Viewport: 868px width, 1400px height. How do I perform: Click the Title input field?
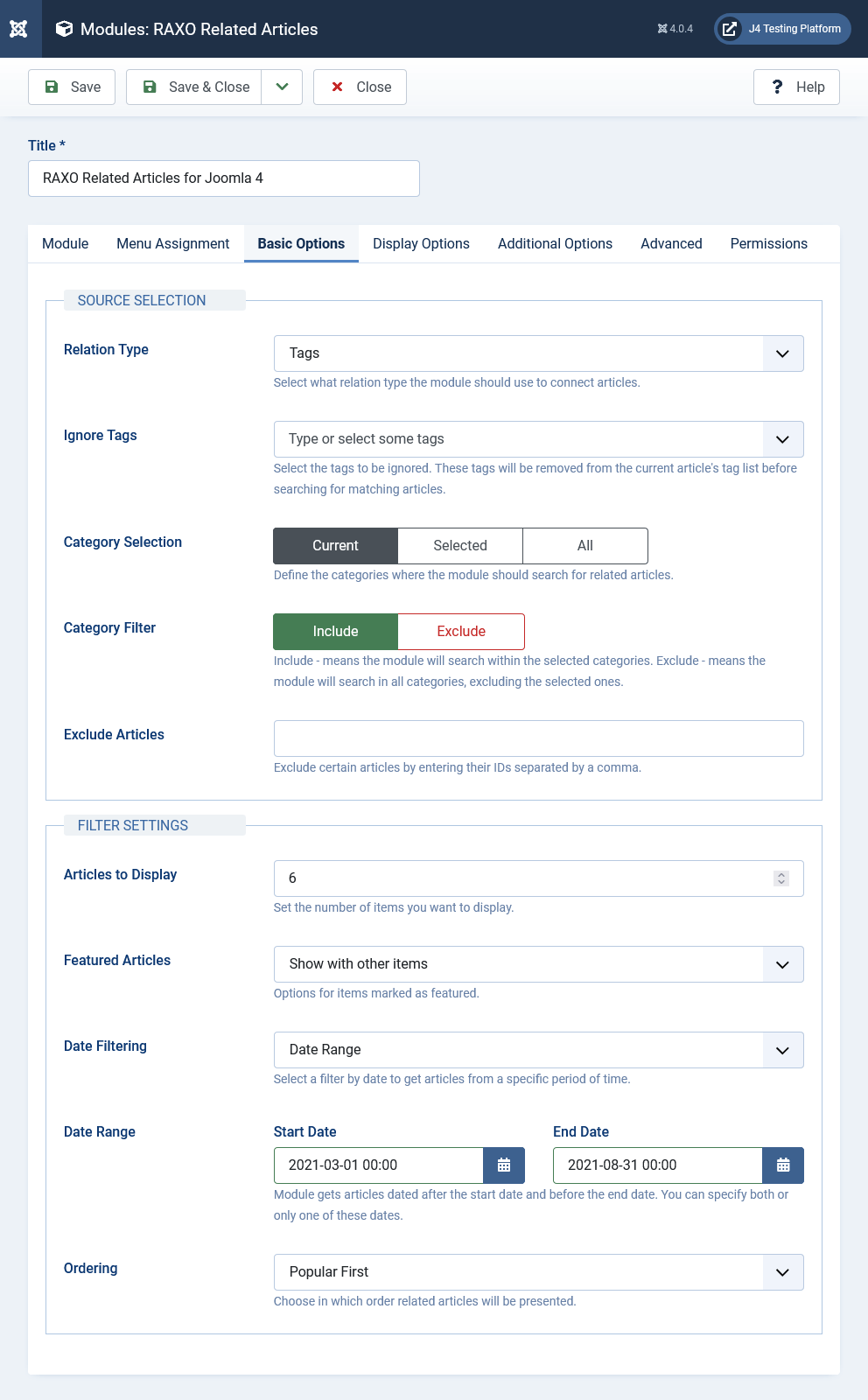(x=224, y=178)
